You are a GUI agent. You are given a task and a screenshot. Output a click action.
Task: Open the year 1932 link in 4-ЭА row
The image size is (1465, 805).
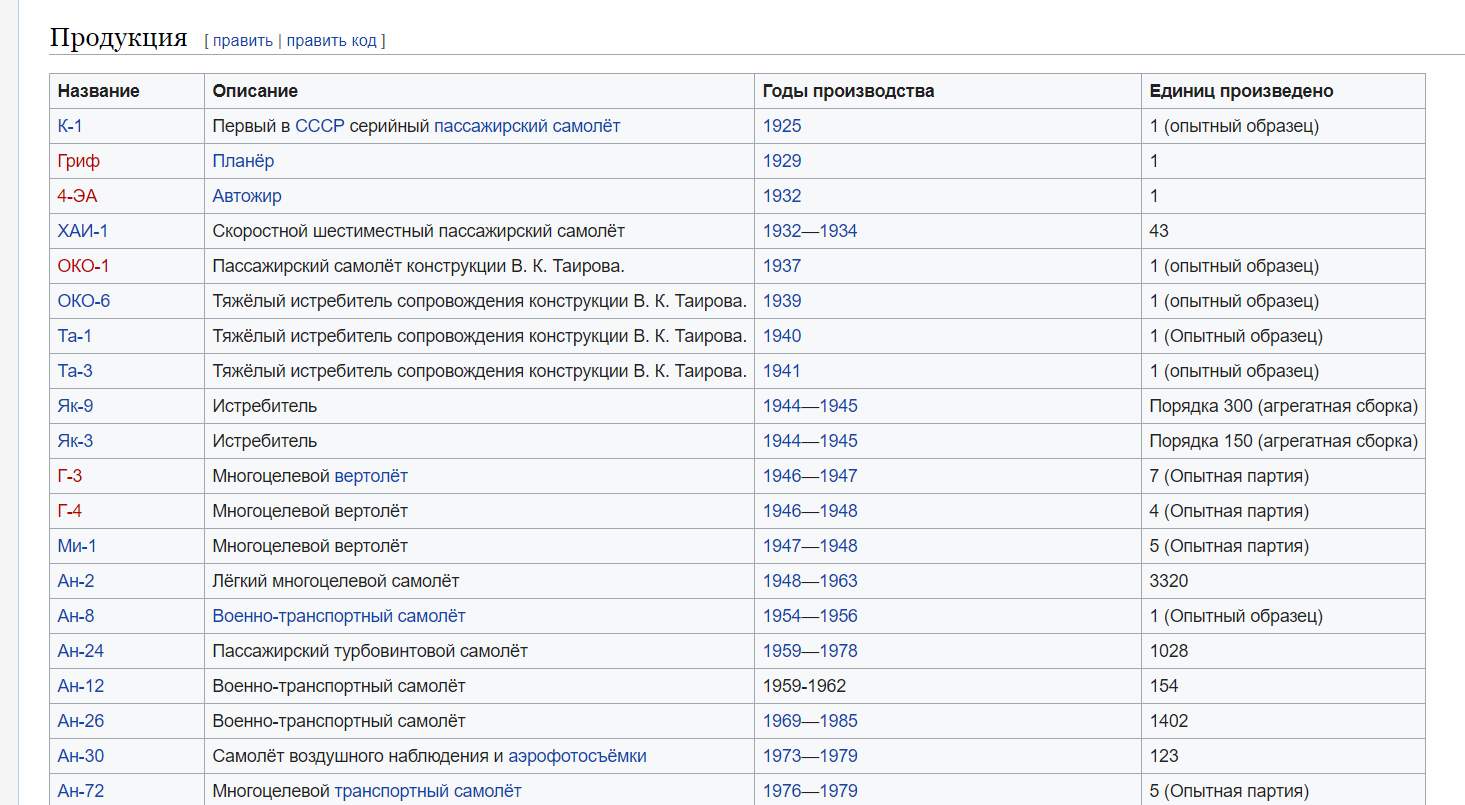coord(782,196)
